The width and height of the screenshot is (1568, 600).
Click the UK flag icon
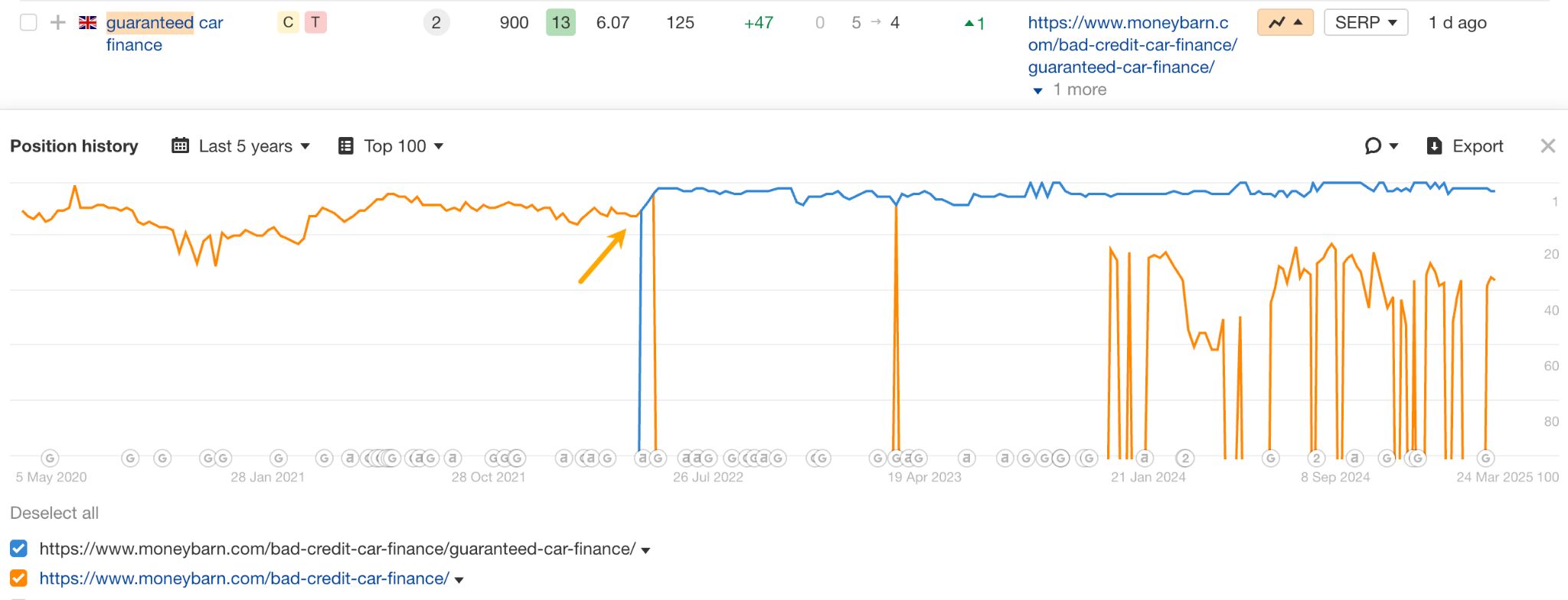click(x=88, y=23)
